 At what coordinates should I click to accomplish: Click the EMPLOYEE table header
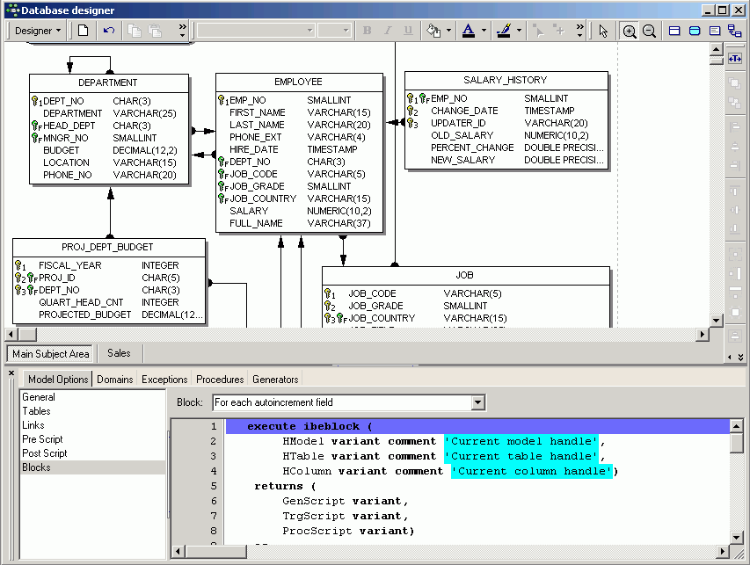click(298, 81)
